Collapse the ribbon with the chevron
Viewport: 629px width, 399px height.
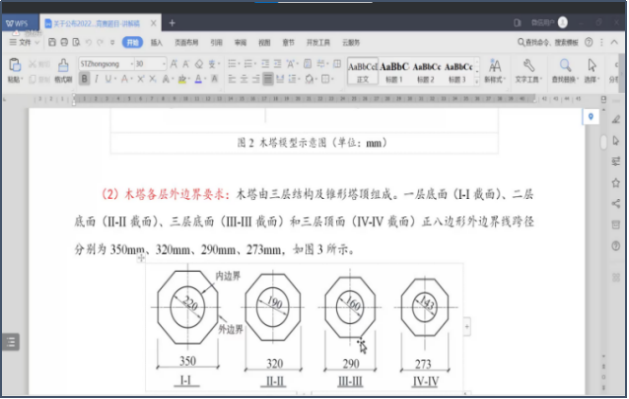pyautogui.click(x=614, y=42)
